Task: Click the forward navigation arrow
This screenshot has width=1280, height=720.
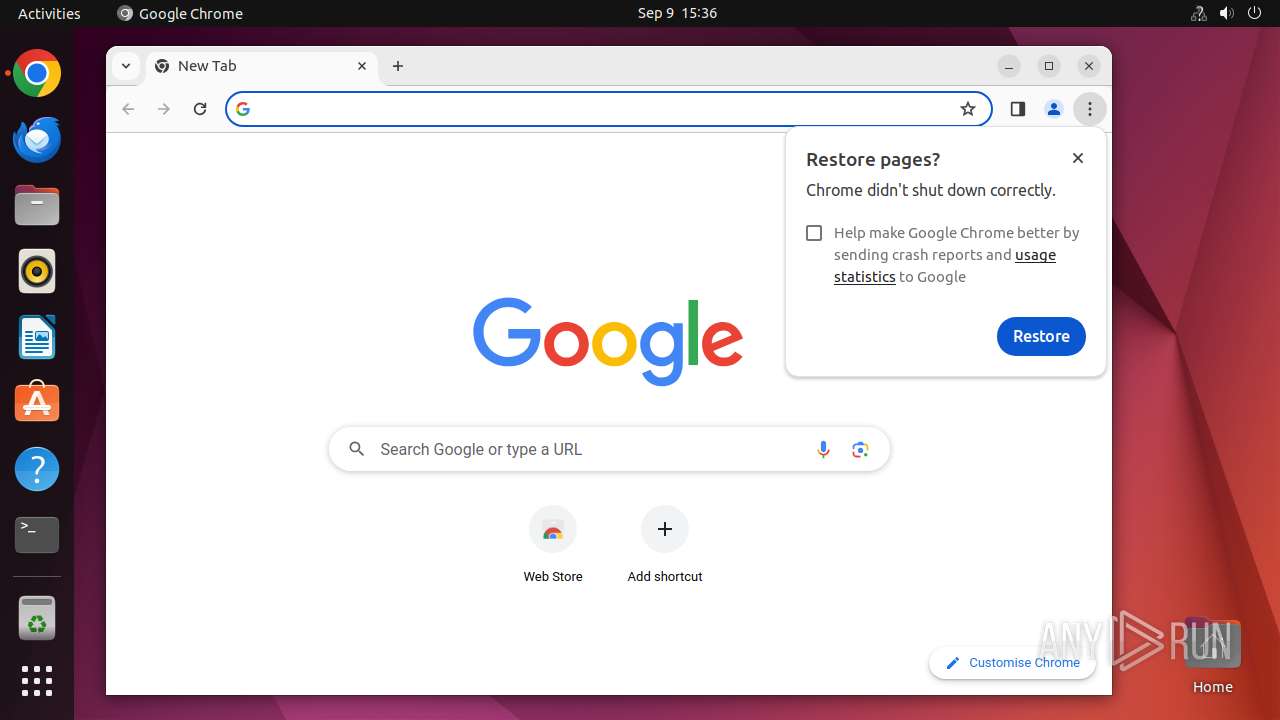Action: pos(164,109)
